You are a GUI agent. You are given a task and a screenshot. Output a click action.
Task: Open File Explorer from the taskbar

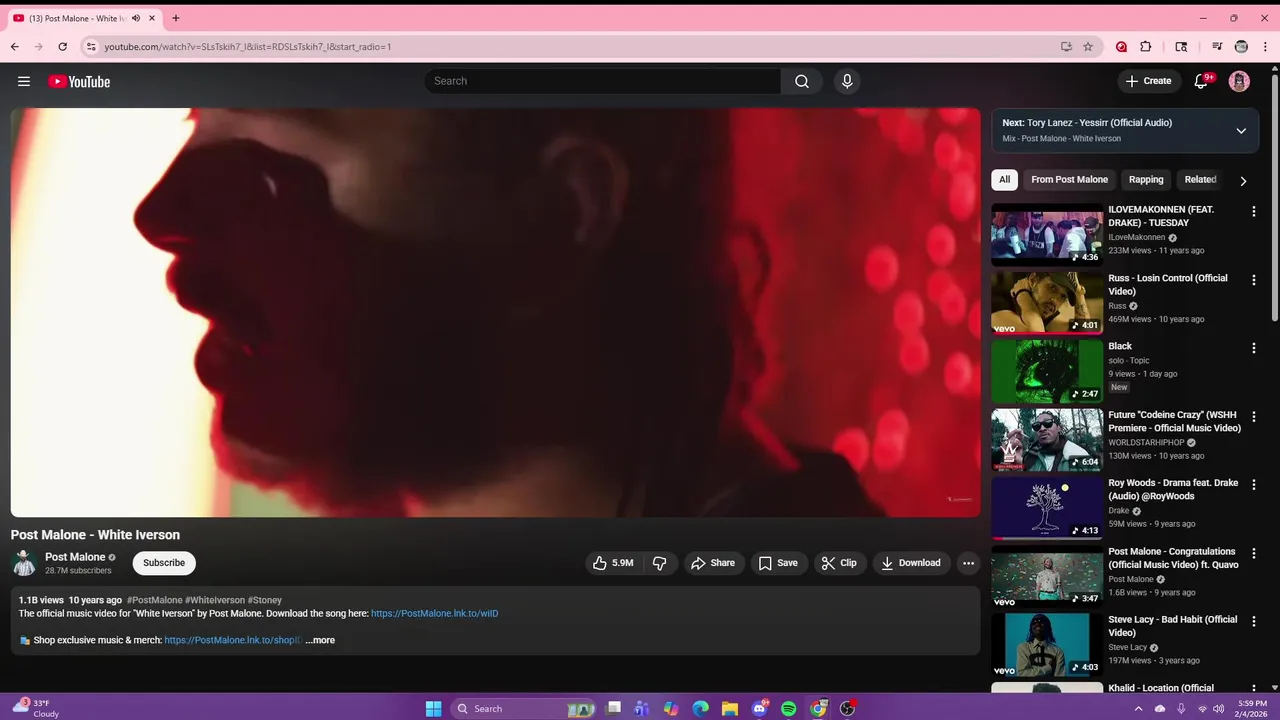pyautogui.click(x=730, y=708)
